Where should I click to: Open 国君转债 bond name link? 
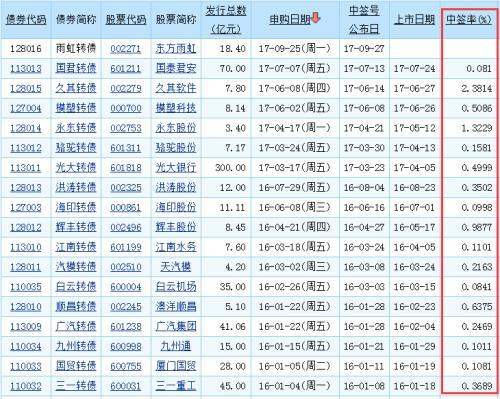[76, 68]
